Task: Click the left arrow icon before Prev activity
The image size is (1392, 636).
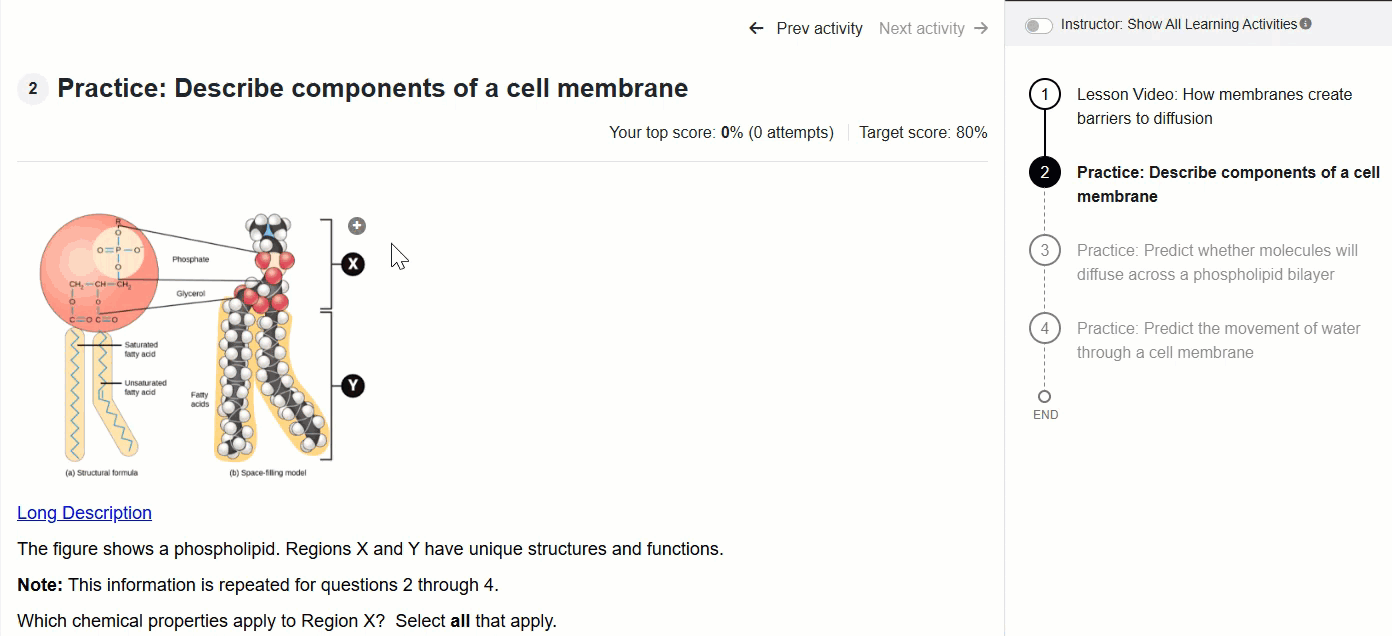Action: click(756, 28)
